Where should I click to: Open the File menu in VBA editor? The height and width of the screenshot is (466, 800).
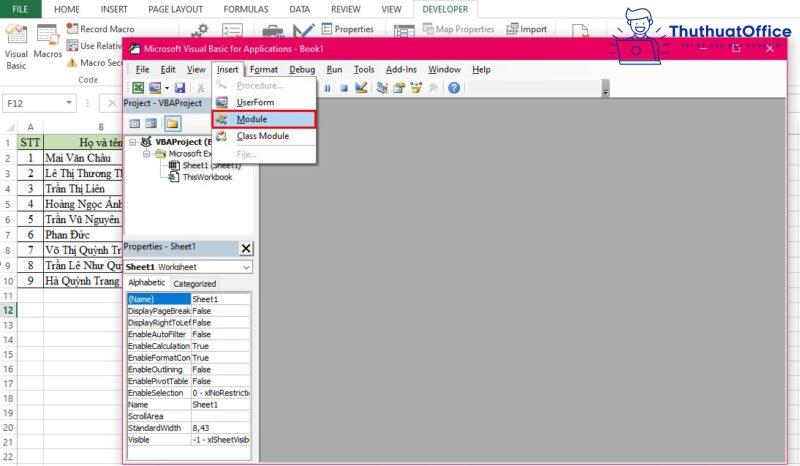pos(142,69)
